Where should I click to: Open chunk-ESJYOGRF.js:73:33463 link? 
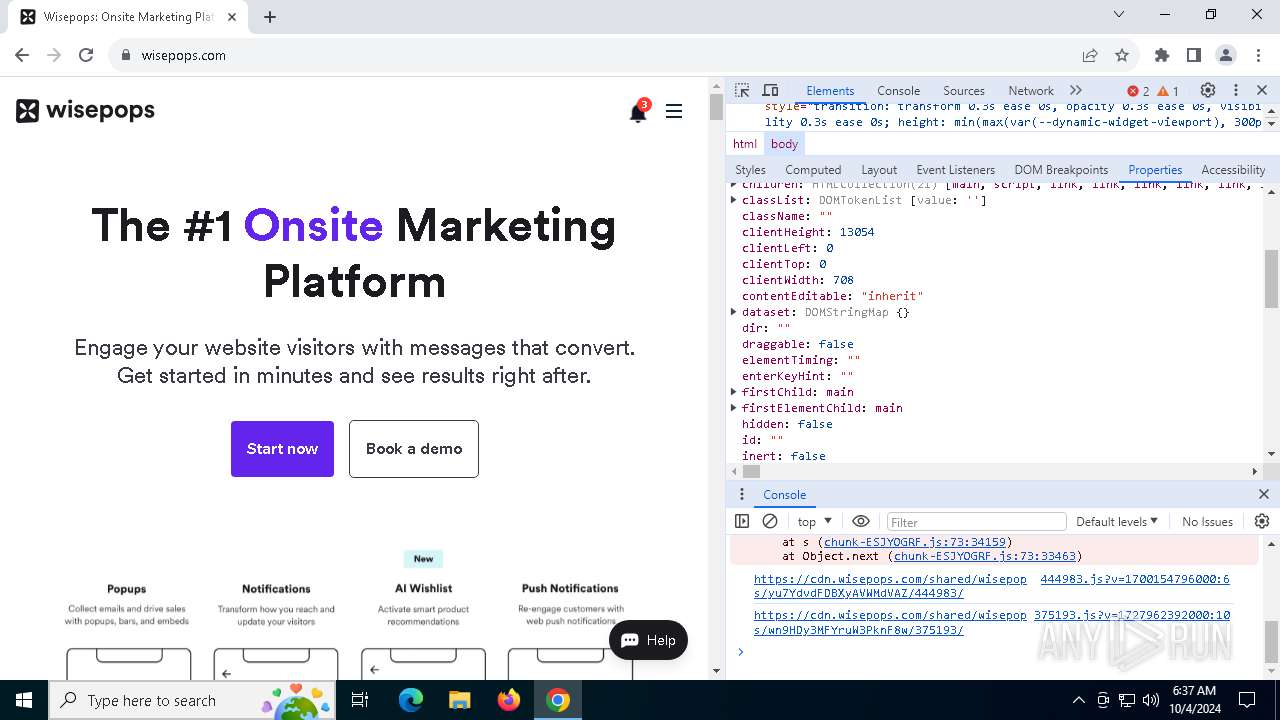click(985, 556)
